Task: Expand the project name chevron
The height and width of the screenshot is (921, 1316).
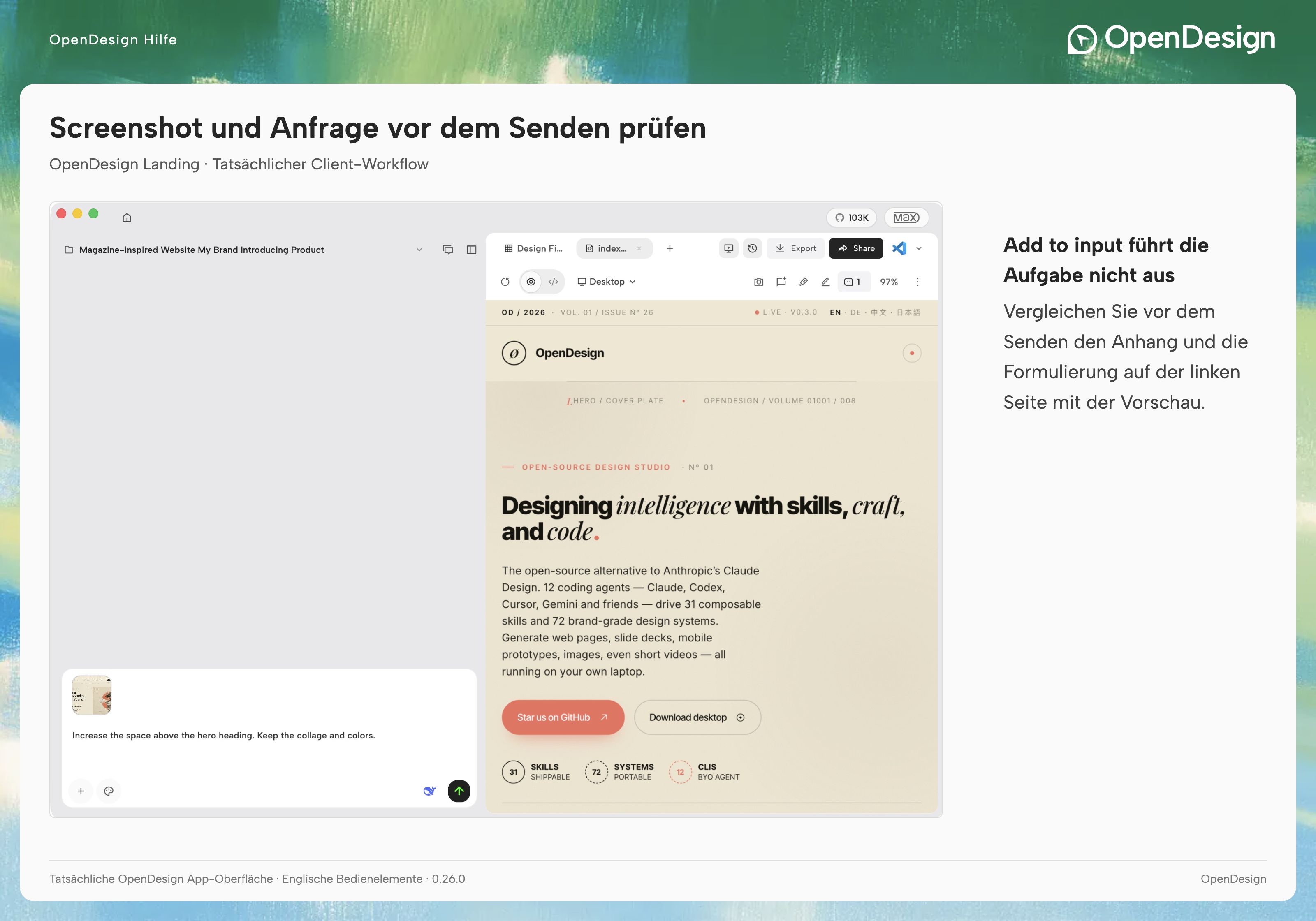Action: pyautogui.click(x=419, y=249)
